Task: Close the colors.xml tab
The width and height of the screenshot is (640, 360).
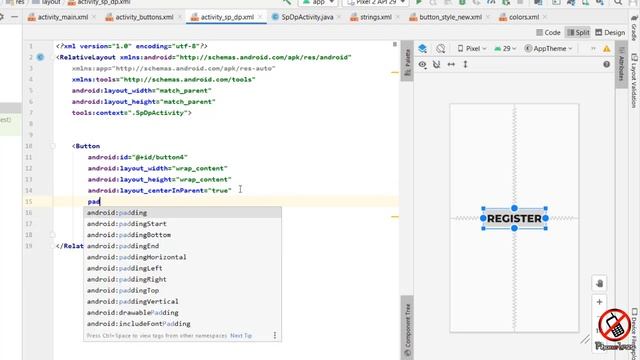Action: [x=544, y=17]
